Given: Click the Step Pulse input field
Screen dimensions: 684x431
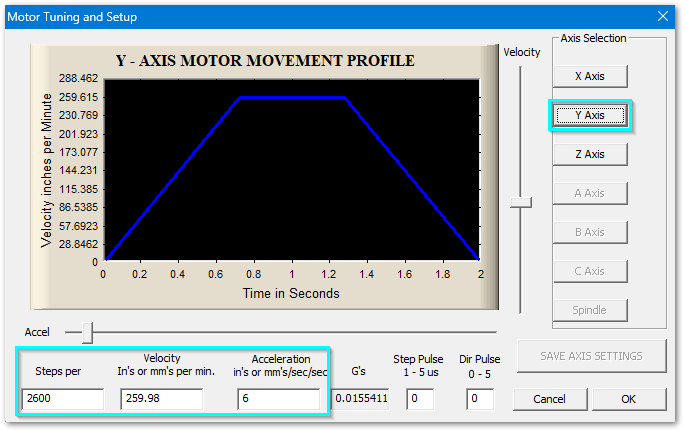Looking at the screenshot, I should coord(420,399).
